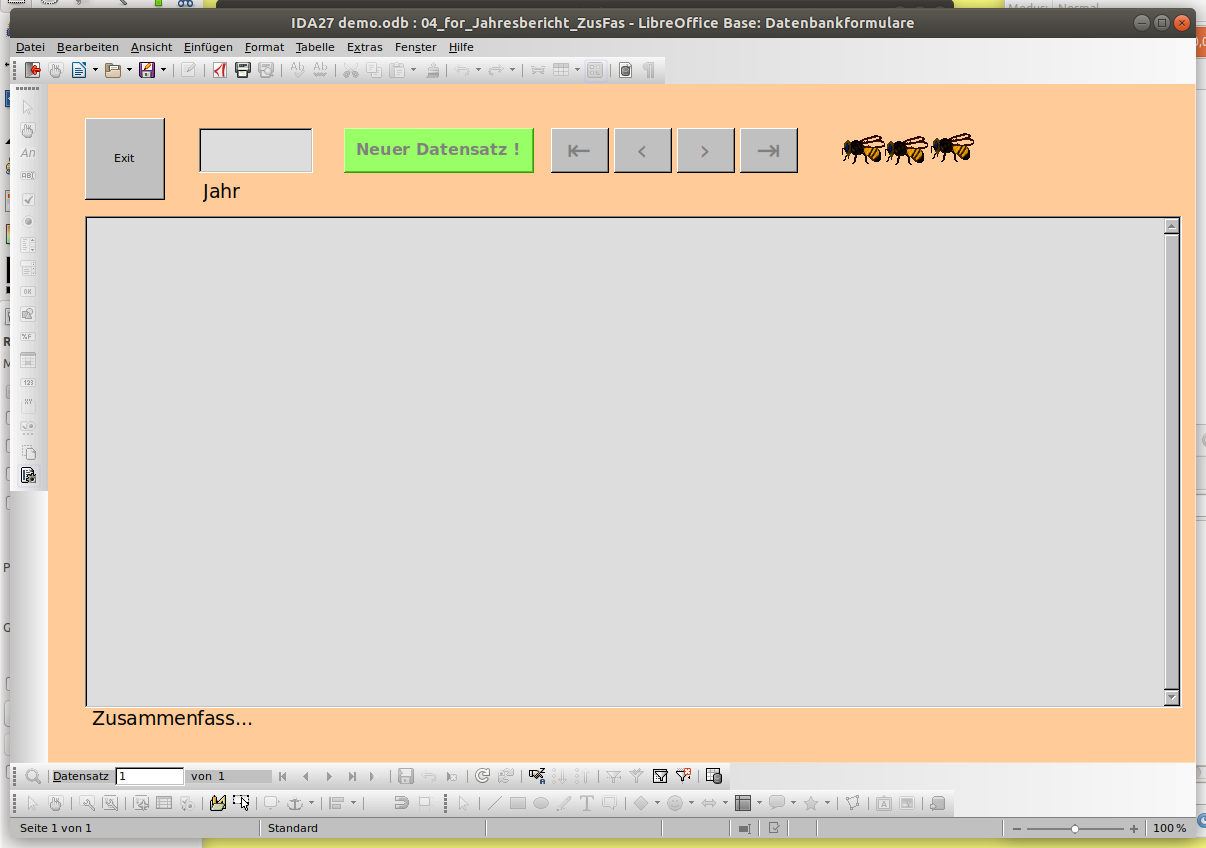Click the Print icon in the toolbar
Image resolution: width=1206 pixels, height=848 pixels.
pyautogui.click(x=242, y=70)
